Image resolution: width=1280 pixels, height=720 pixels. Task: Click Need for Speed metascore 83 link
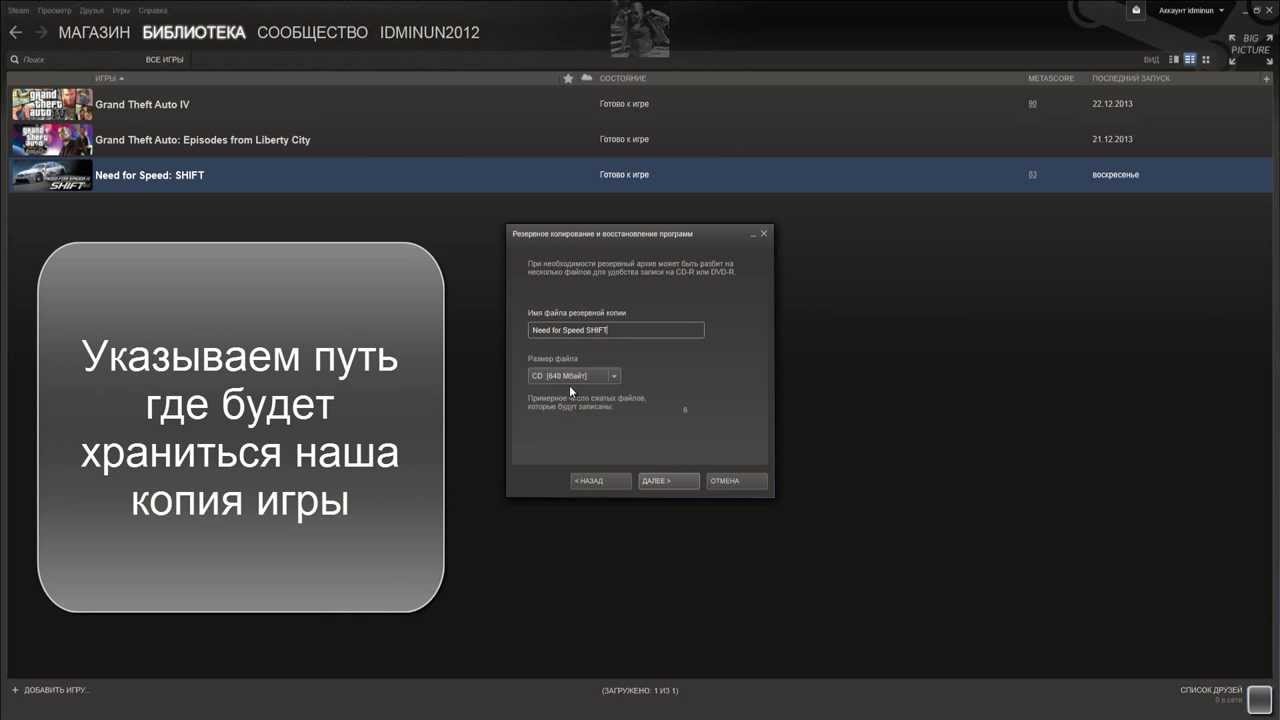1033,175
